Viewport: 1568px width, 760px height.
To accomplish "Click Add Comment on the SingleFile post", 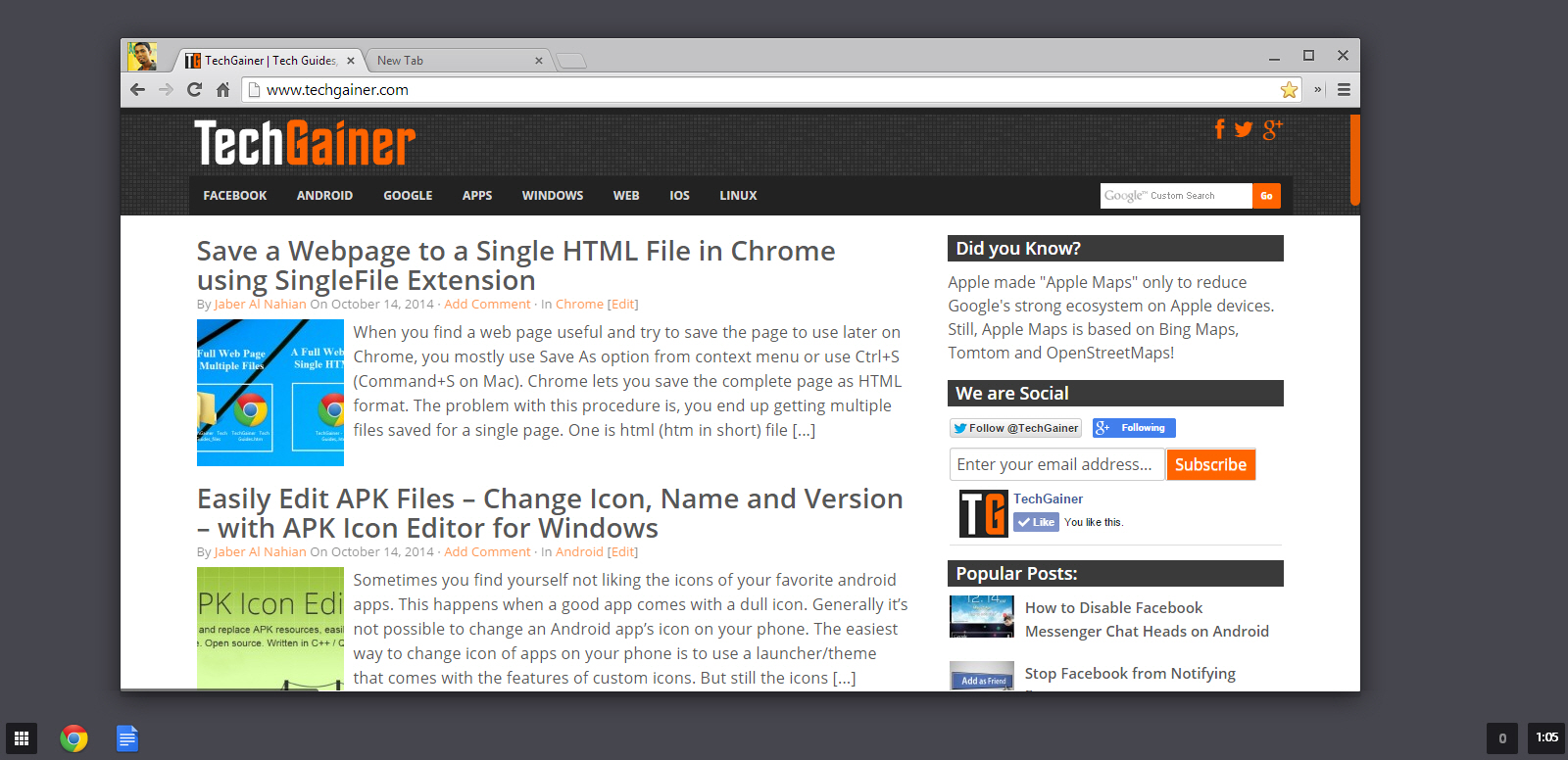I will [487, 305].
